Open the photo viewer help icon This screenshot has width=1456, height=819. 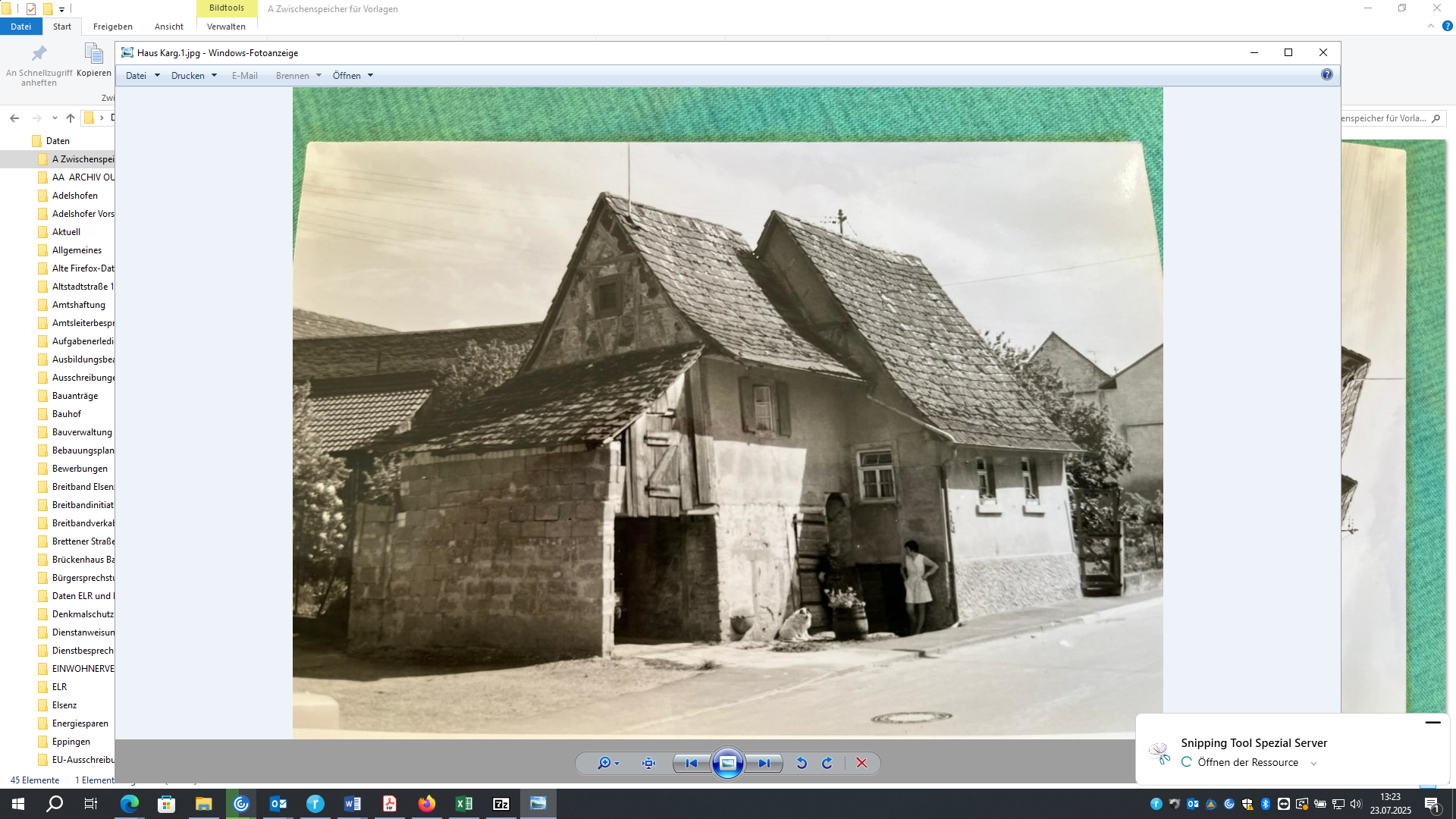[1326, 74]
